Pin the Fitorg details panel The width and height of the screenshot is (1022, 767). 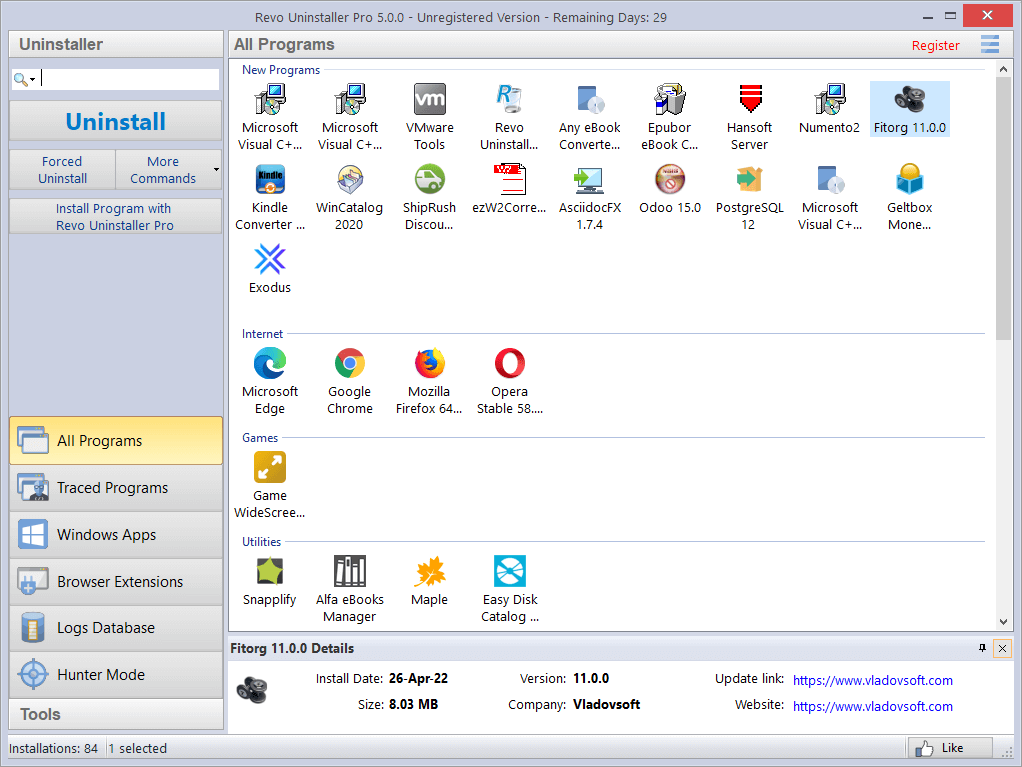click(982, 649)
